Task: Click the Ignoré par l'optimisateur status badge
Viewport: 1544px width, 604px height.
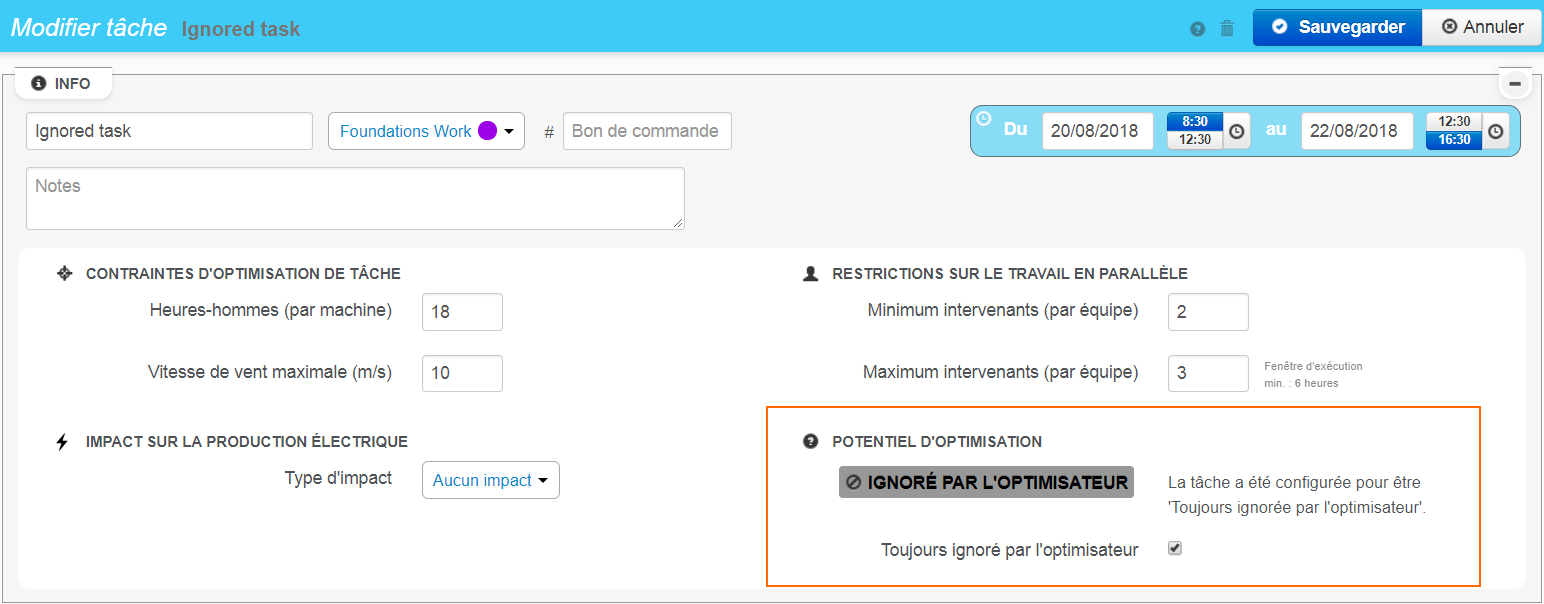Action: click(985, 481)
